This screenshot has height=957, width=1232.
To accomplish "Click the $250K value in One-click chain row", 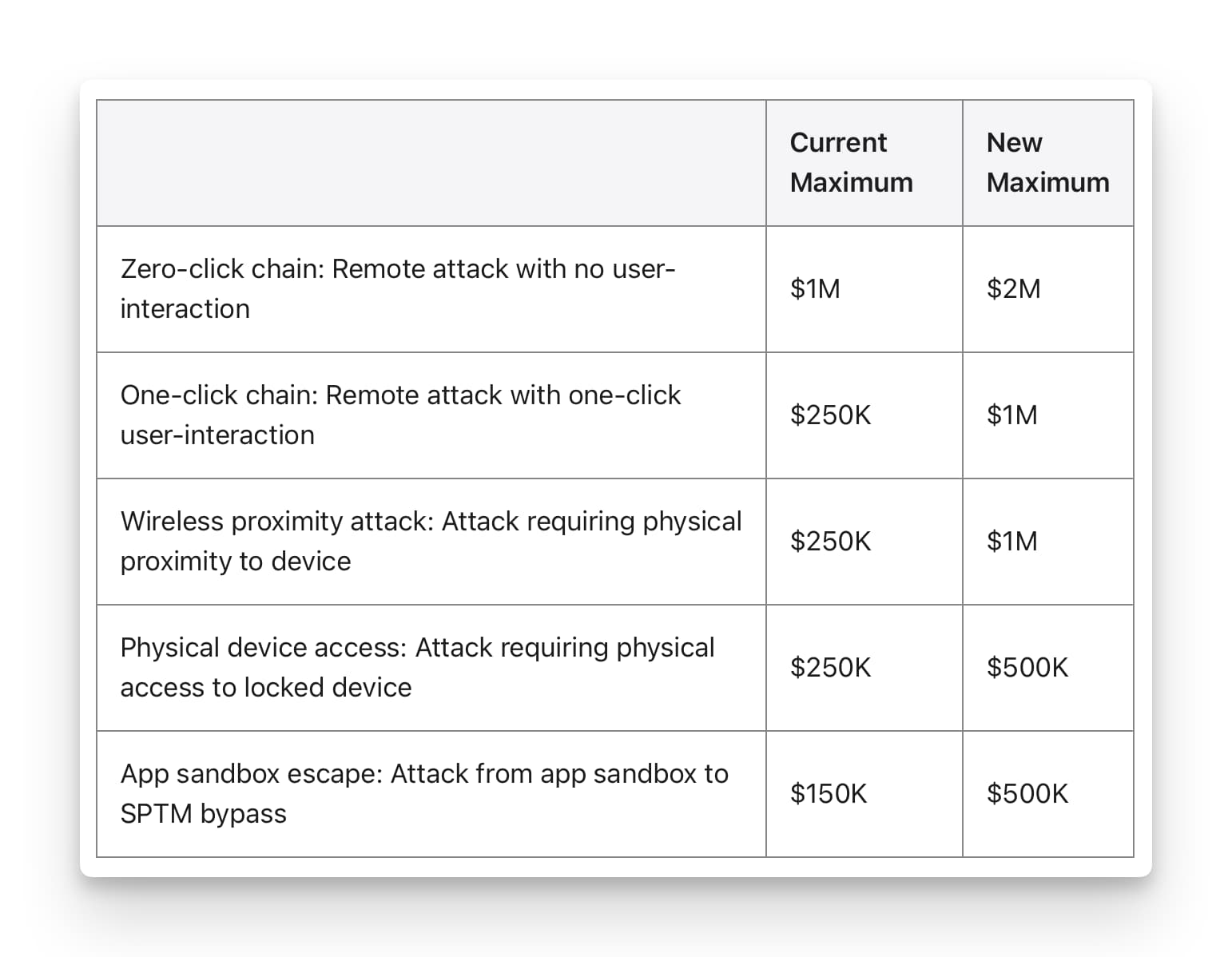I will click(x=830, y=415).
